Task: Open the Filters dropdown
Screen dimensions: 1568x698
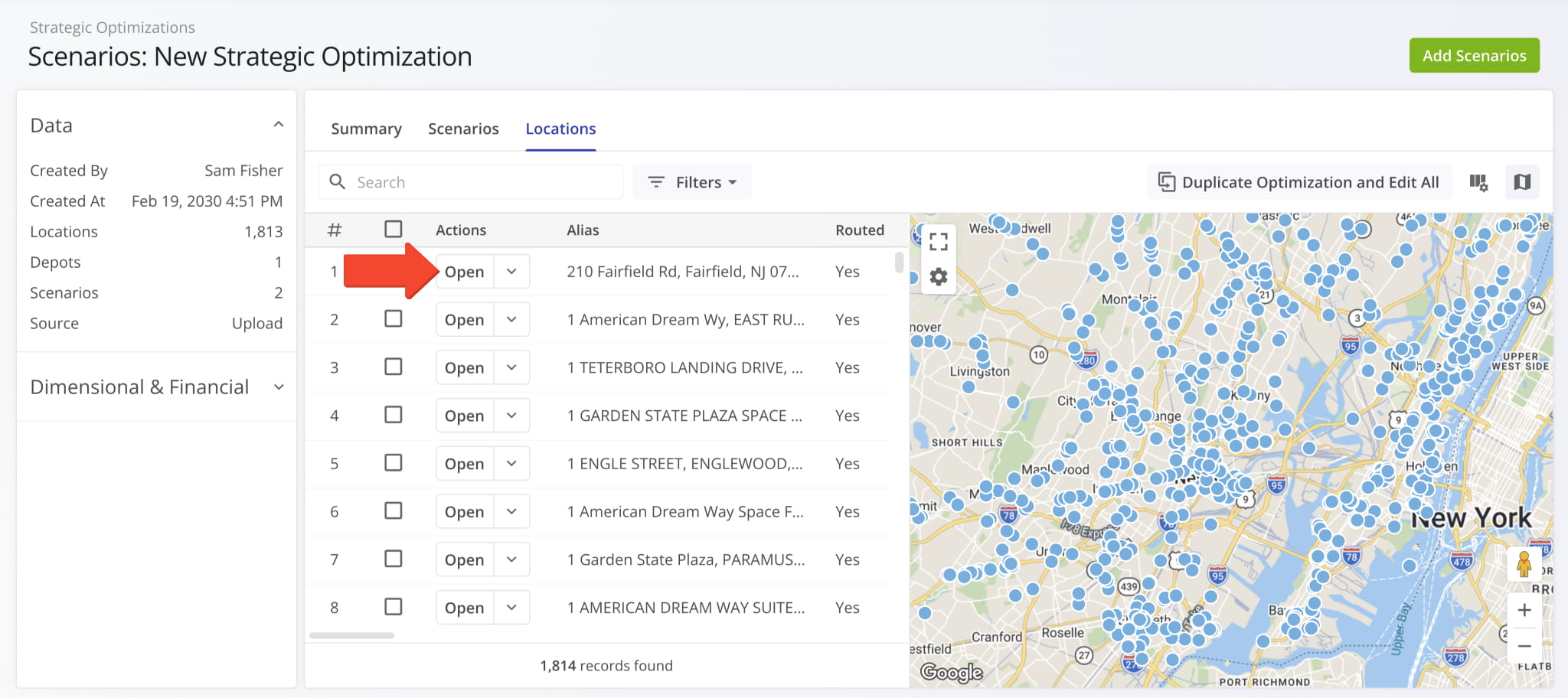Action: [691, 182]
